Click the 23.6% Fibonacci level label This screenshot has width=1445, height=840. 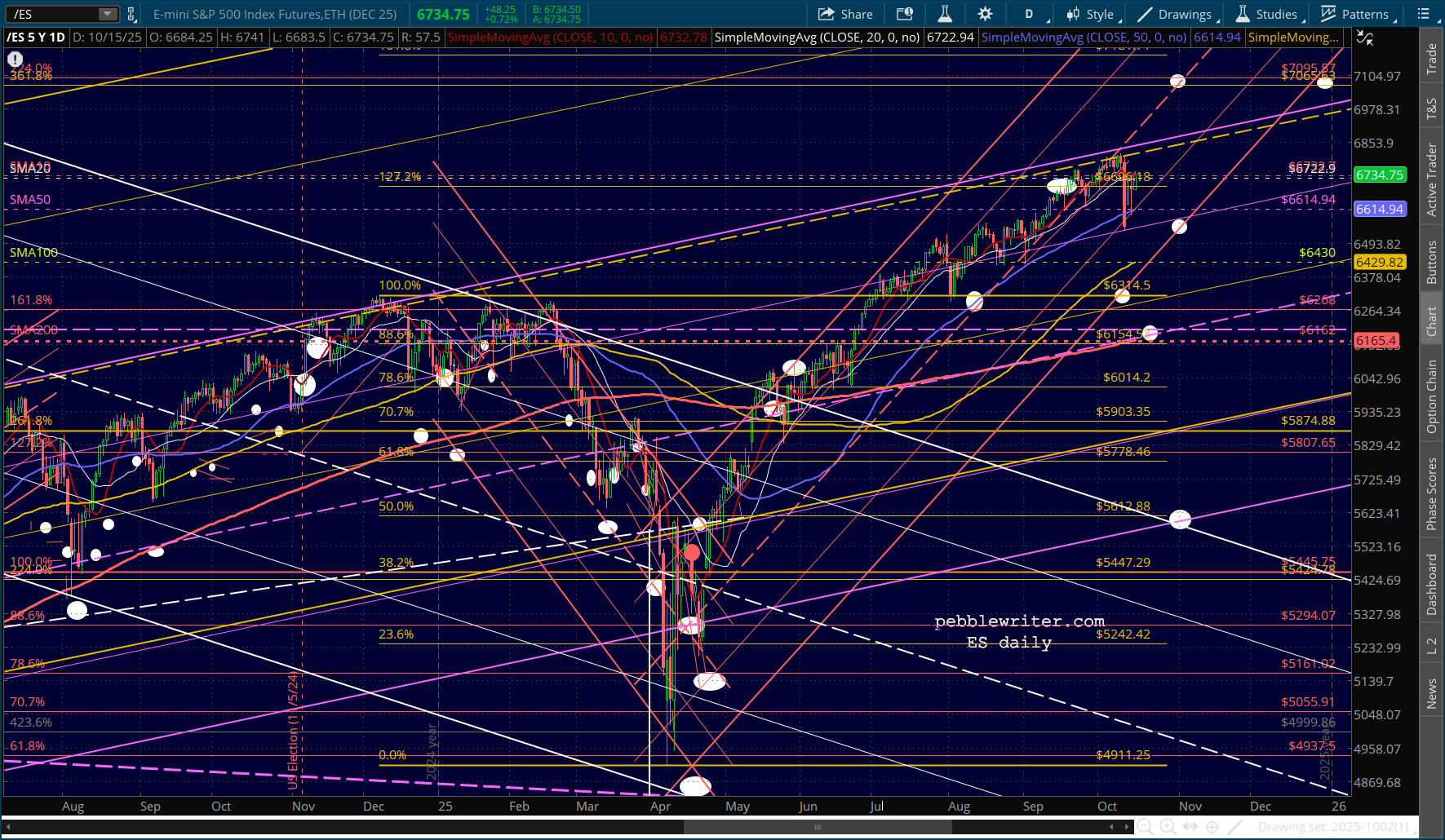pyautogui.click(x=397, y=634)
